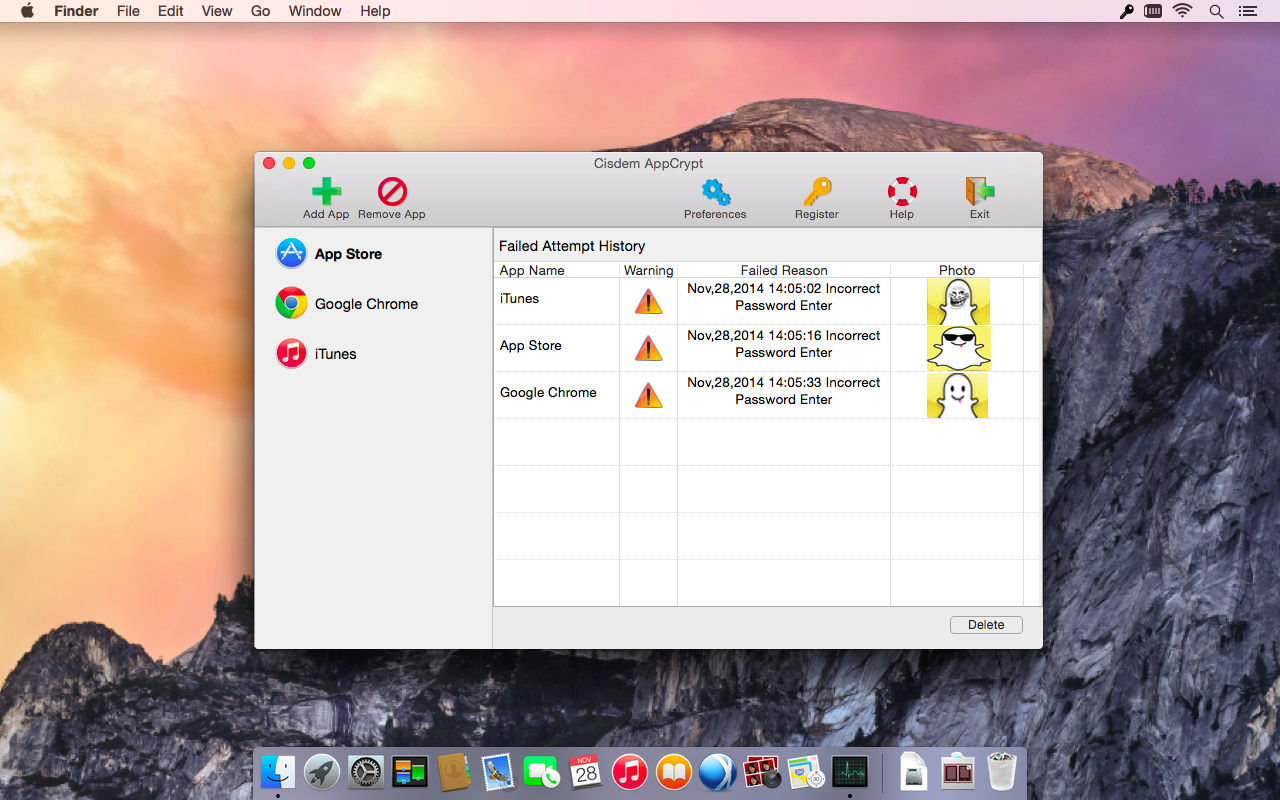The width and height of the screenshot is (1280, 800).
Task: Open the iTunes music icon in the Dock
Action: (630, 771)
